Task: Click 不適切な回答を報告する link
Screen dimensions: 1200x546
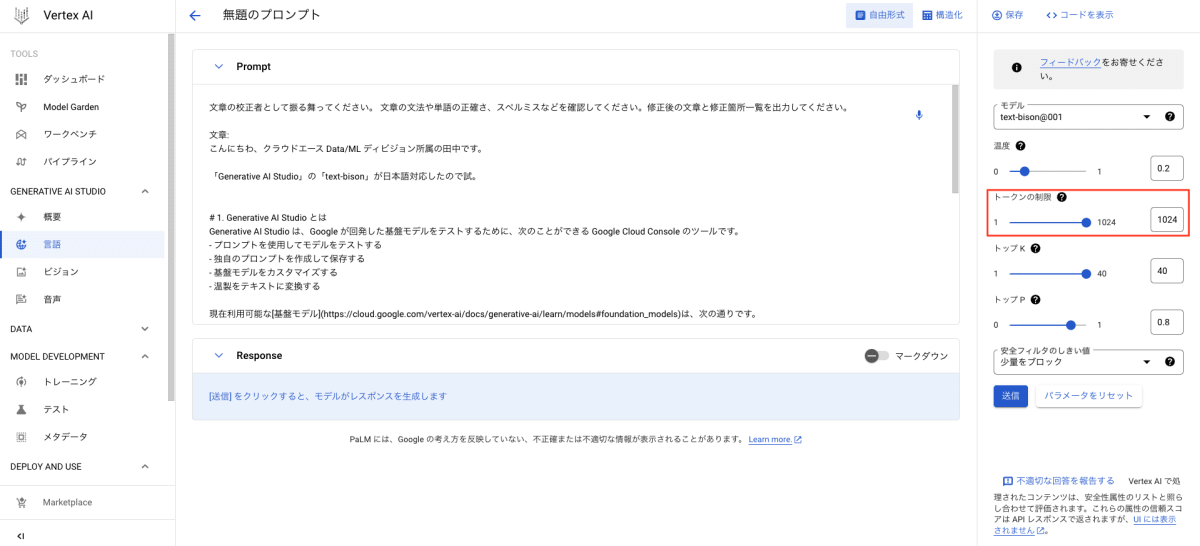Action: pos(1059,481)
